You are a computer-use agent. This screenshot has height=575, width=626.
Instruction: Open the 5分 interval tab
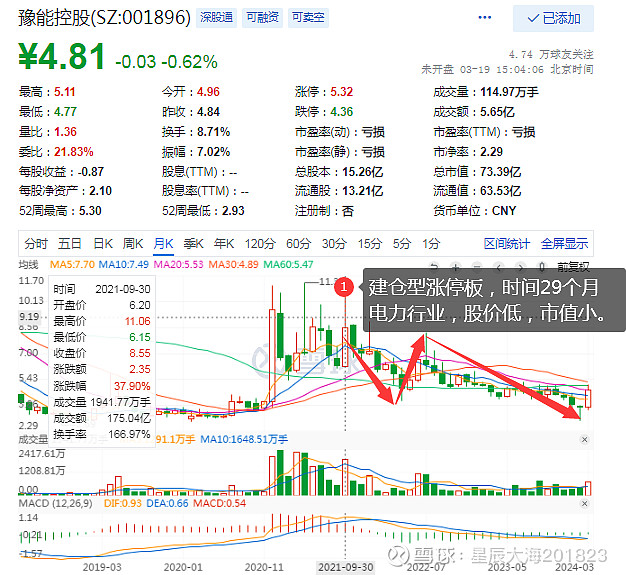pos(402,243)
